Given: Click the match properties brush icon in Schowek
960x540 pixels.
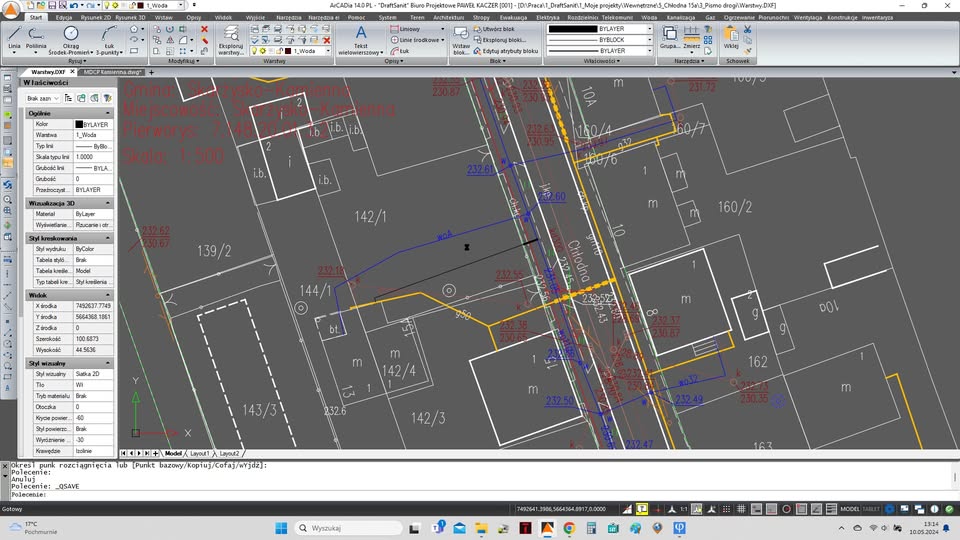Looking at the screenshot, I should pos(748,51).
